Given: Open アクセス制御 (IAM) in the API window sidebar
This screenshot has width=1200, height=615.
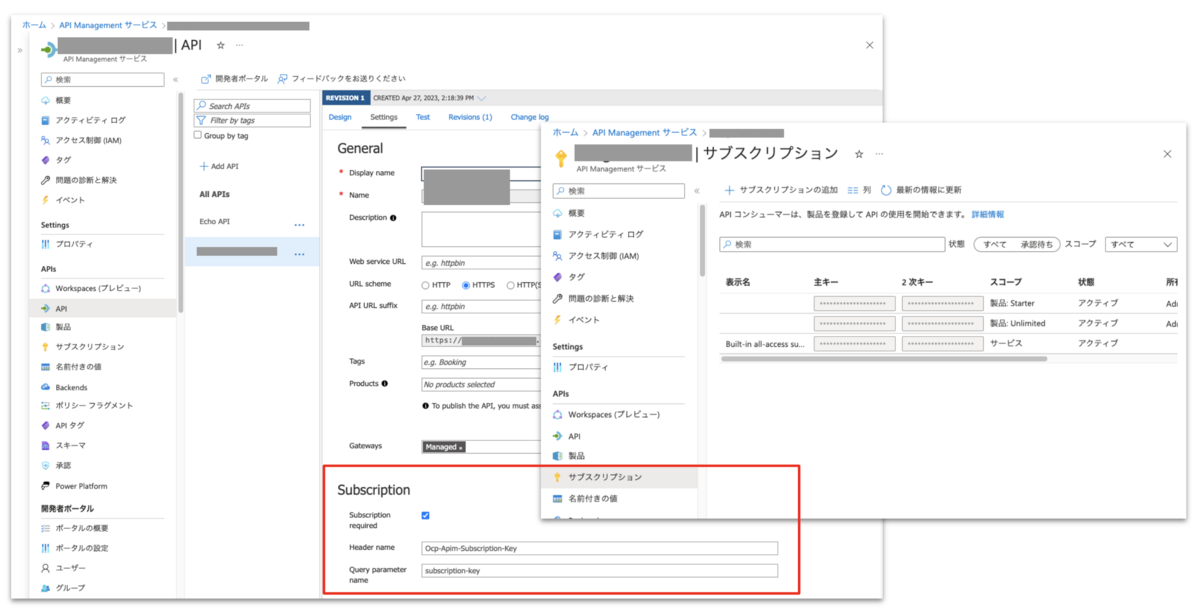Looking at the screenshot, I should pyautogui.click(x=88, y=140).
